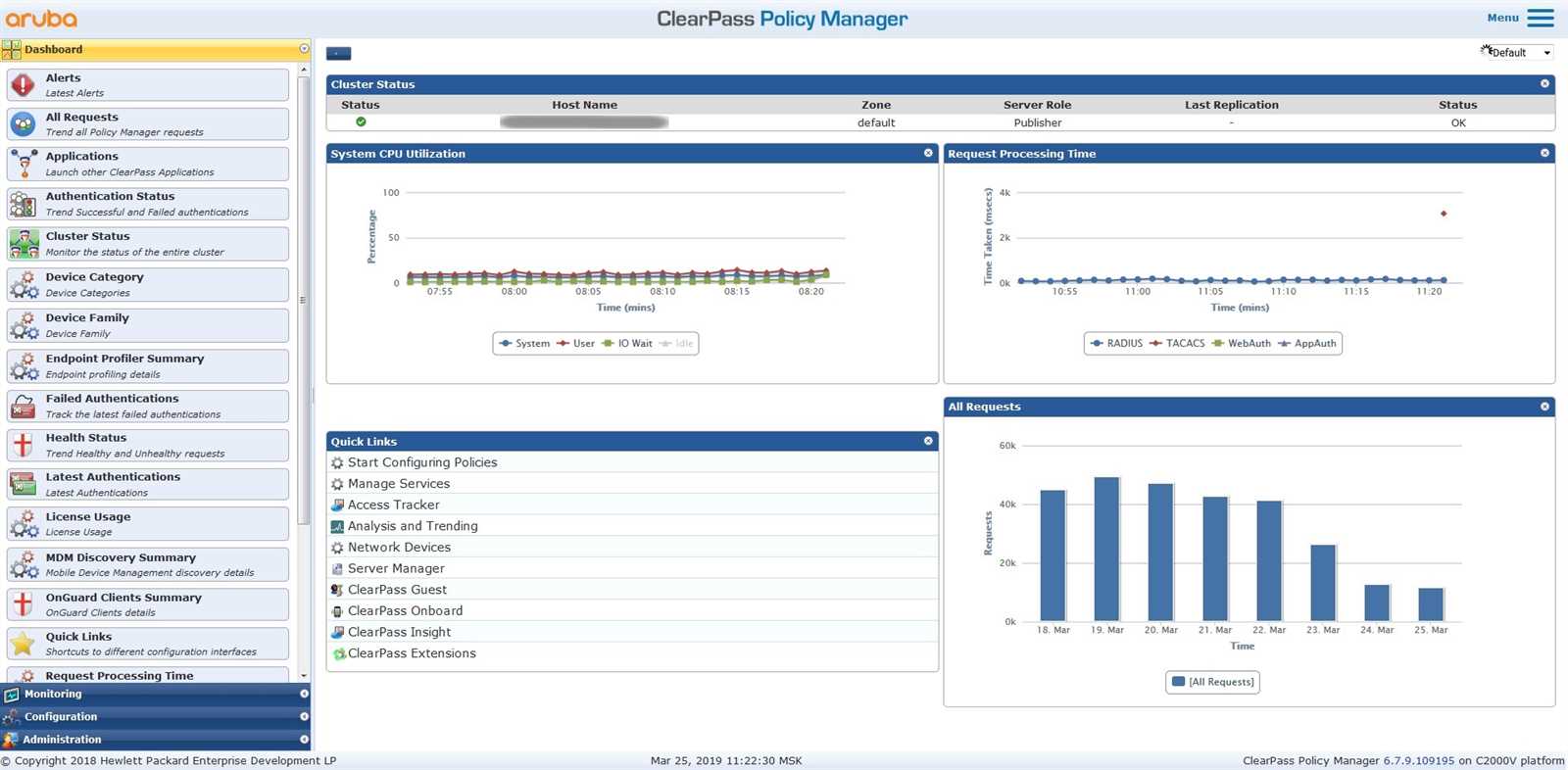Screen dimensions: 1568x770
Task: Click the License Usage gear icon
Action: [23, 524]
